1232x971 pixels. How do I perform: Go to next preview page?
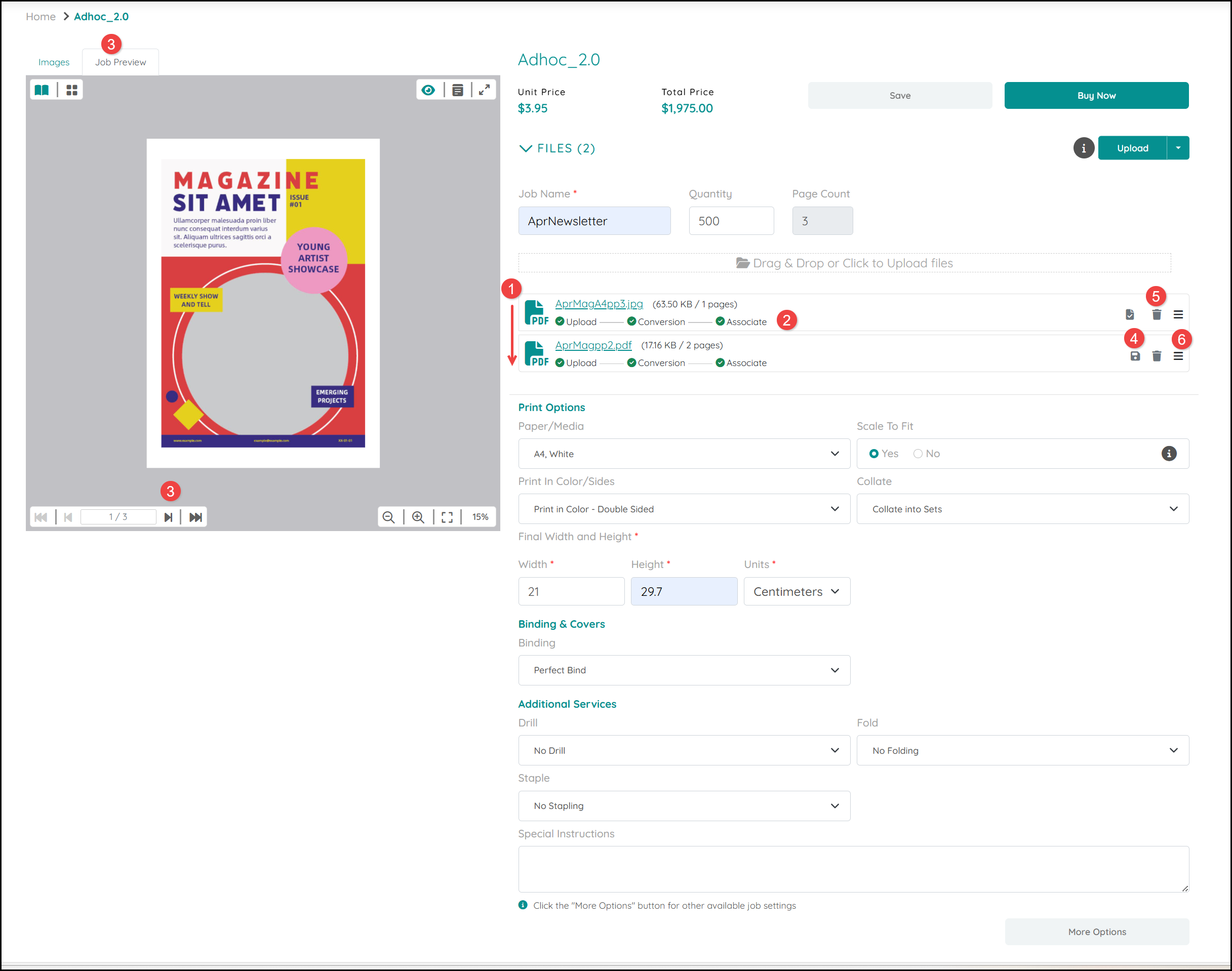pyautogui.click(x=168, y=517)
